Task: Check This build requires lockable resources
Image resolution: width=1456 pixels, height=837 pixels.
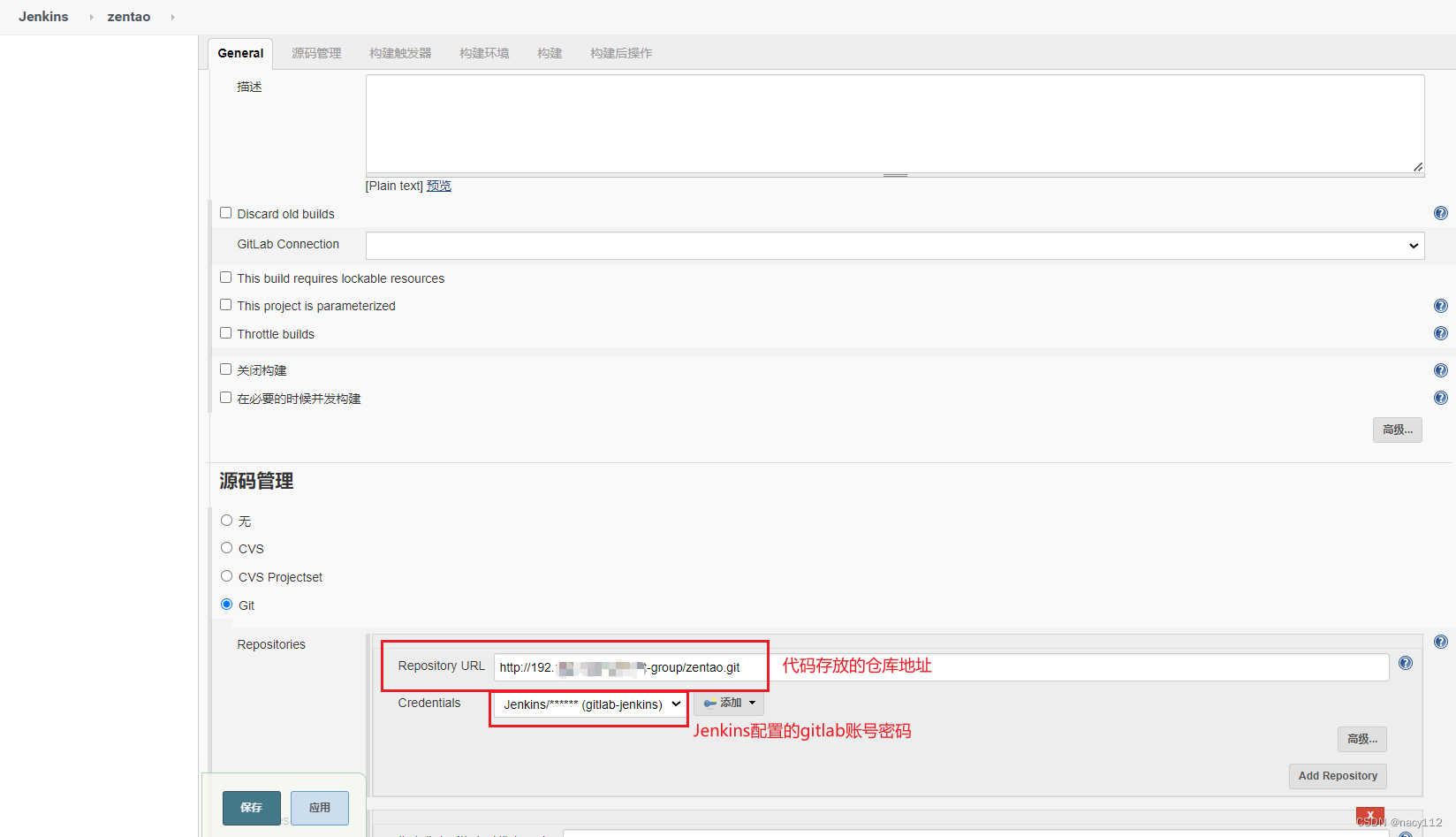Action: pyautogui.click(x=226, y=278)
